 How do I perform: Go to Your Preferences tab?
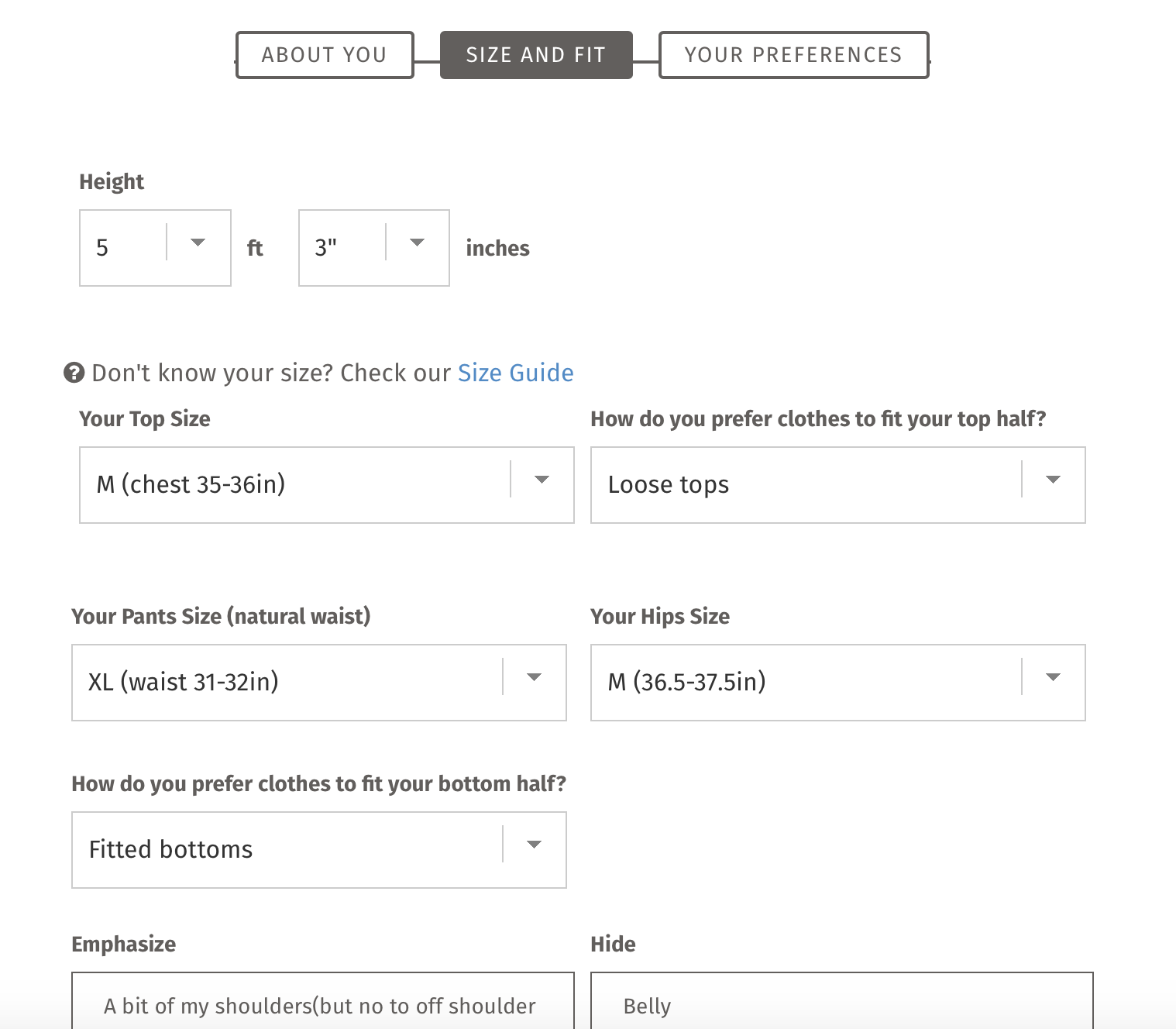click(793, 55)
